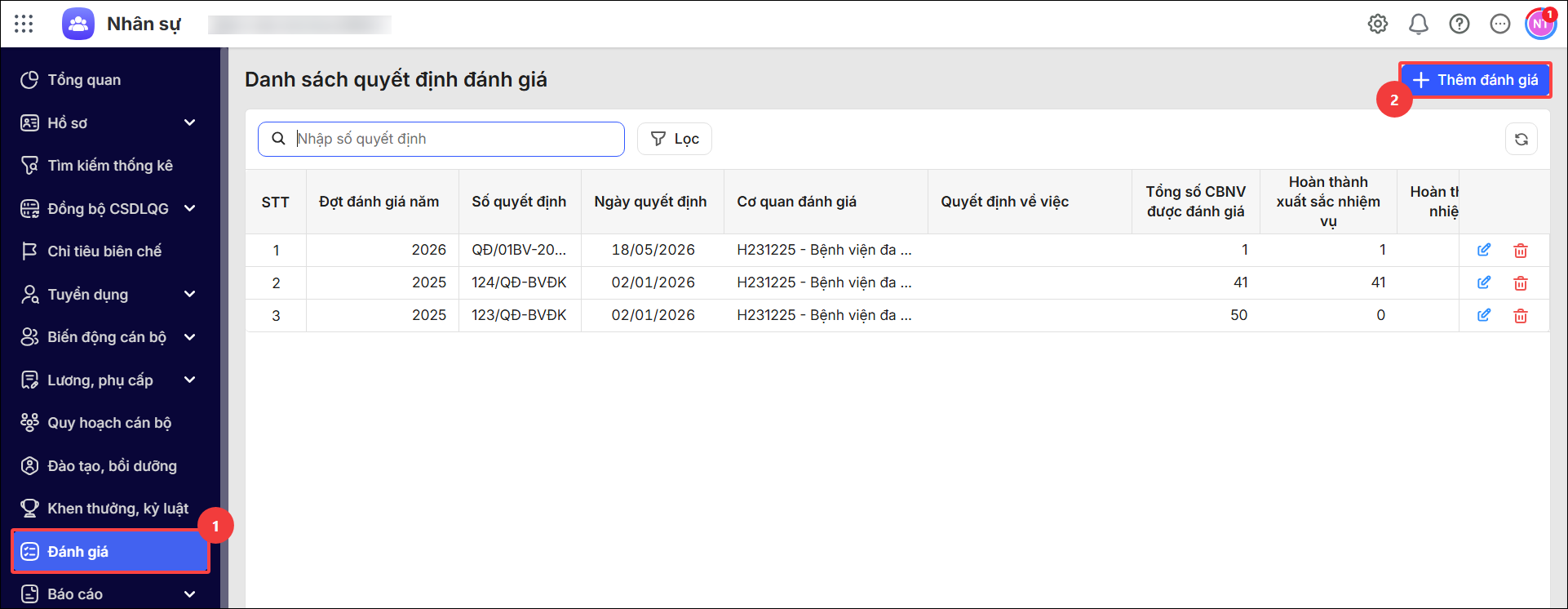Open settings gear in top bar
Image resolution: width=1568 pixels, height=609 pixels.
click(1378, 24)
